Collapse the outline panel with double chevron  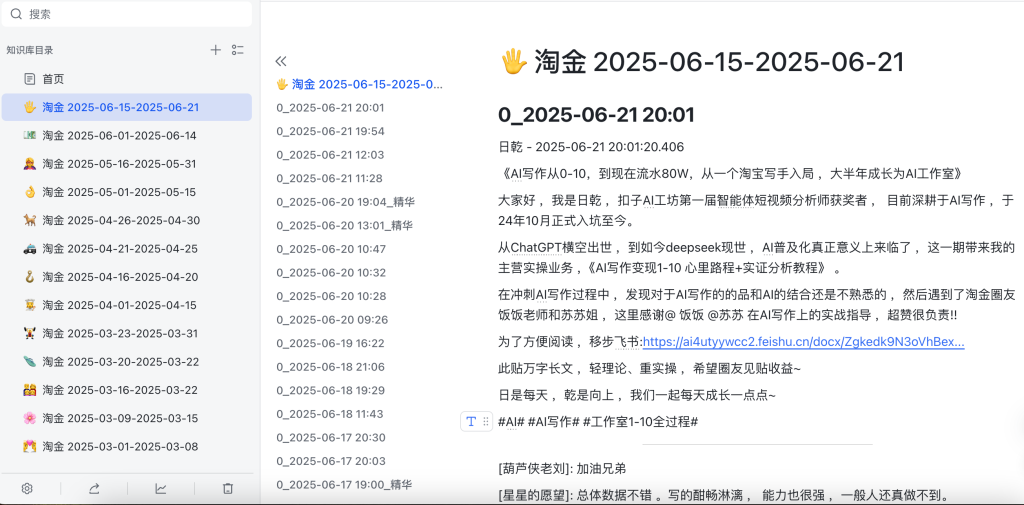281,61
